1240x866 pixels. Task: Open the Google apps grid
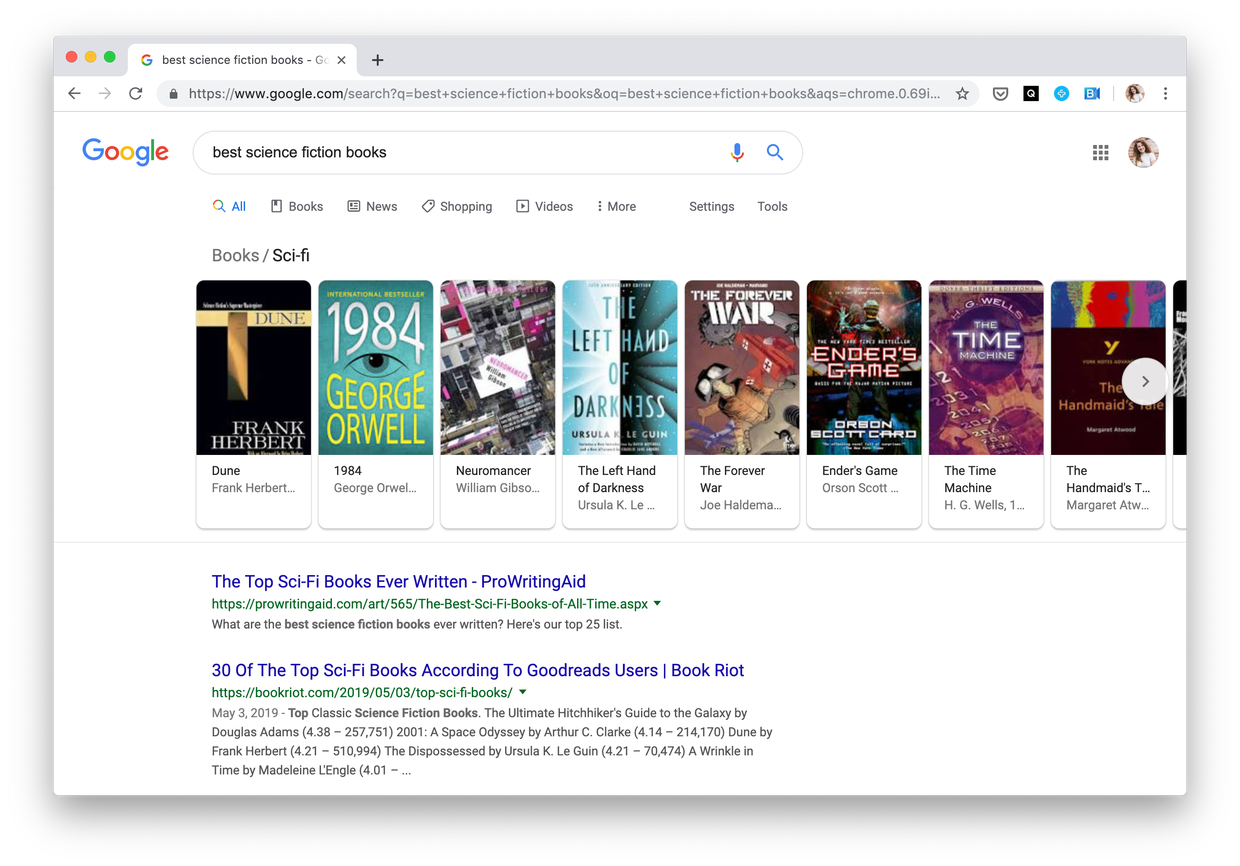[1100, 152]
